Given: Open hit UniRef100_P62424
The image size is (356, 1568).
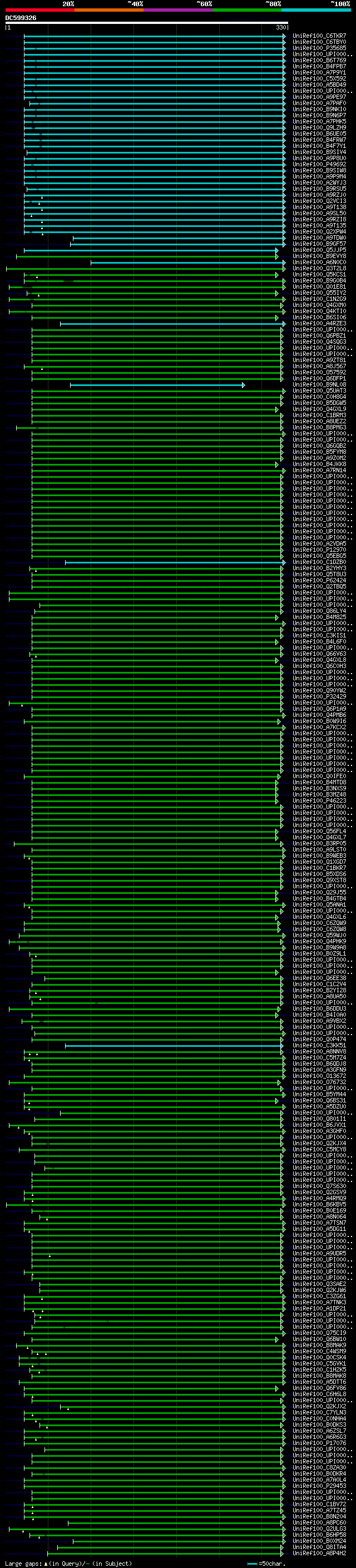Looking at the screenshot, I should pos(319,580).
